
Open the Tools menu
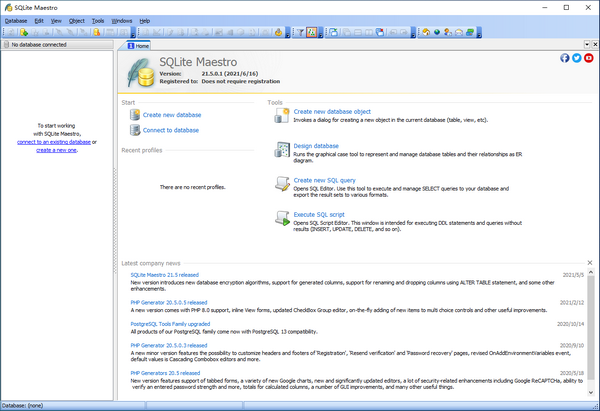(97, 20)
